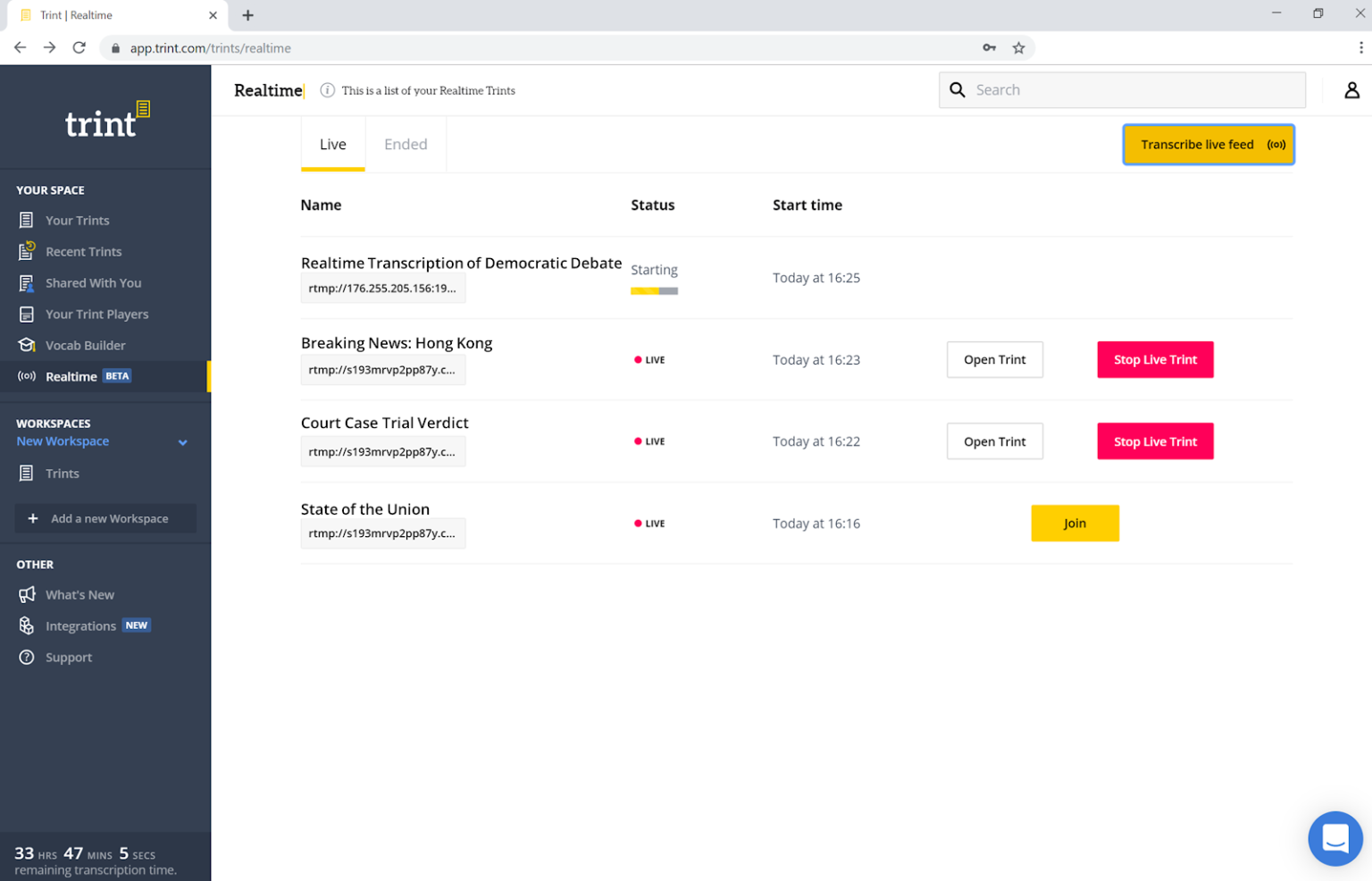1372x881 pixels.
Task: Select the Realtime beta section
Action: 71,376
